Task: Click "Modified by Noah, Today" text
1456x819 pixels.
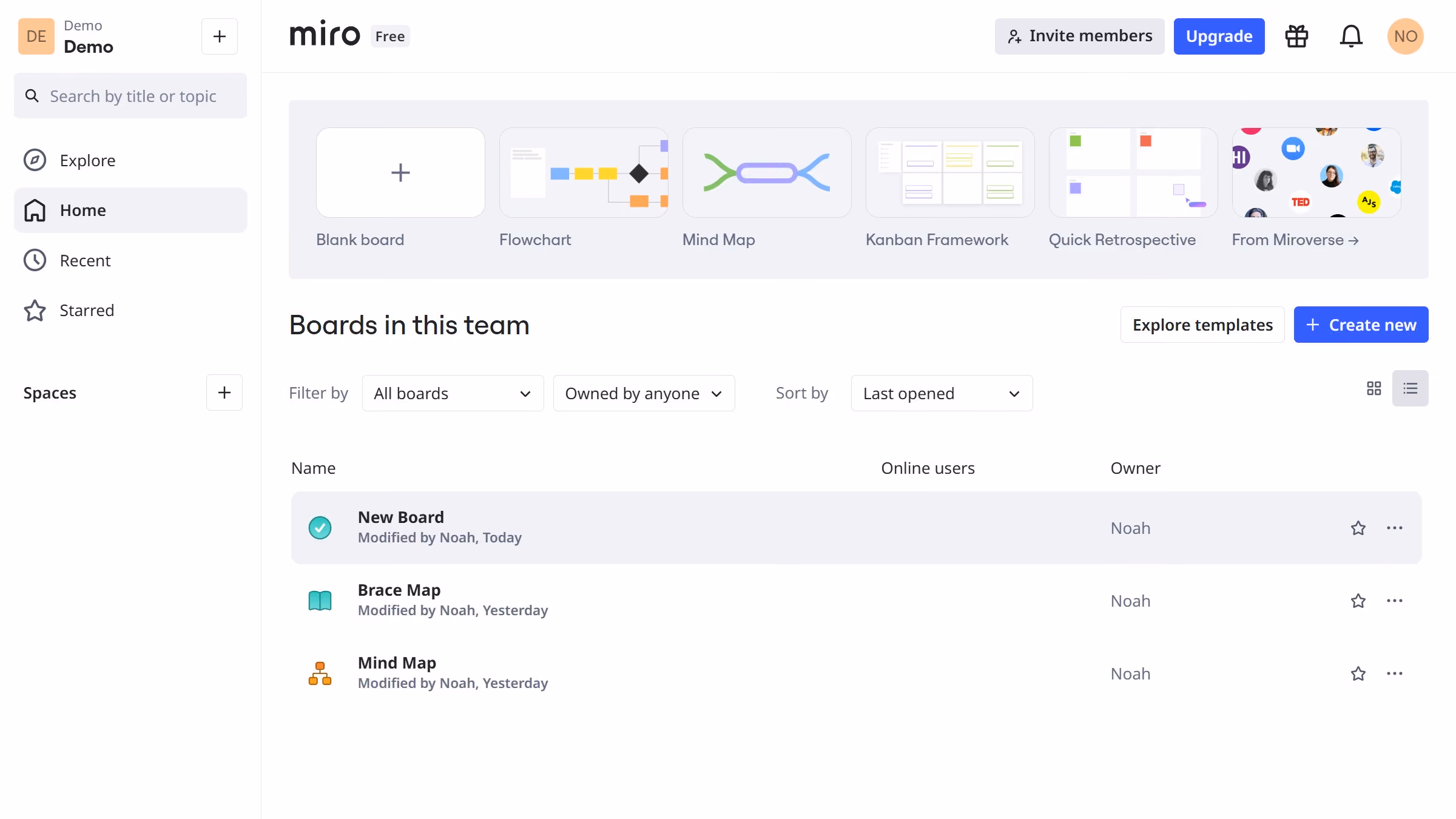Action: tap(440, 538)
